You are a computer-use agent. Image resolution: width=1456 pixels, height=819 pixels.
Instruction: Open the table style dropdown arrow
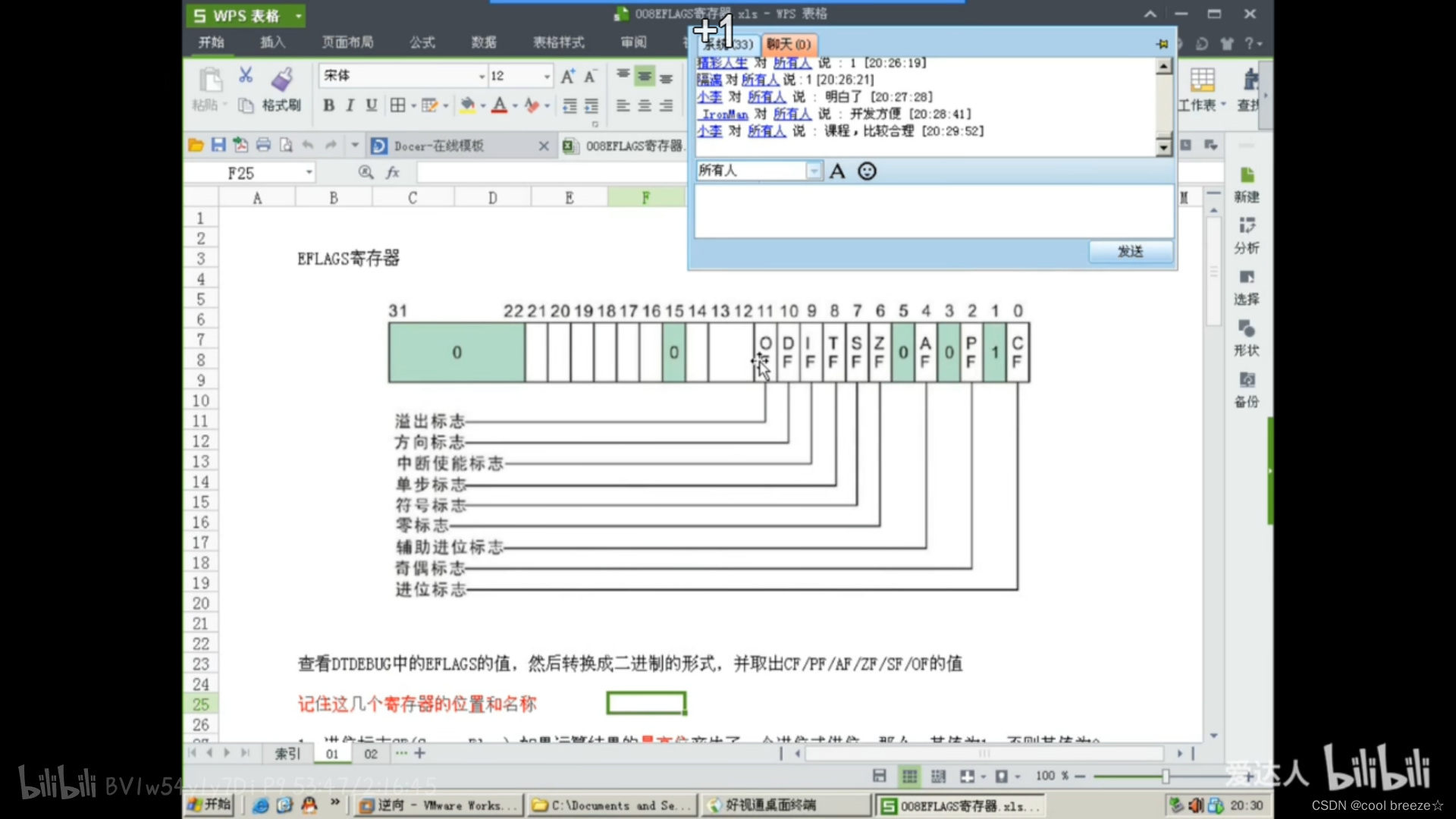446,106
